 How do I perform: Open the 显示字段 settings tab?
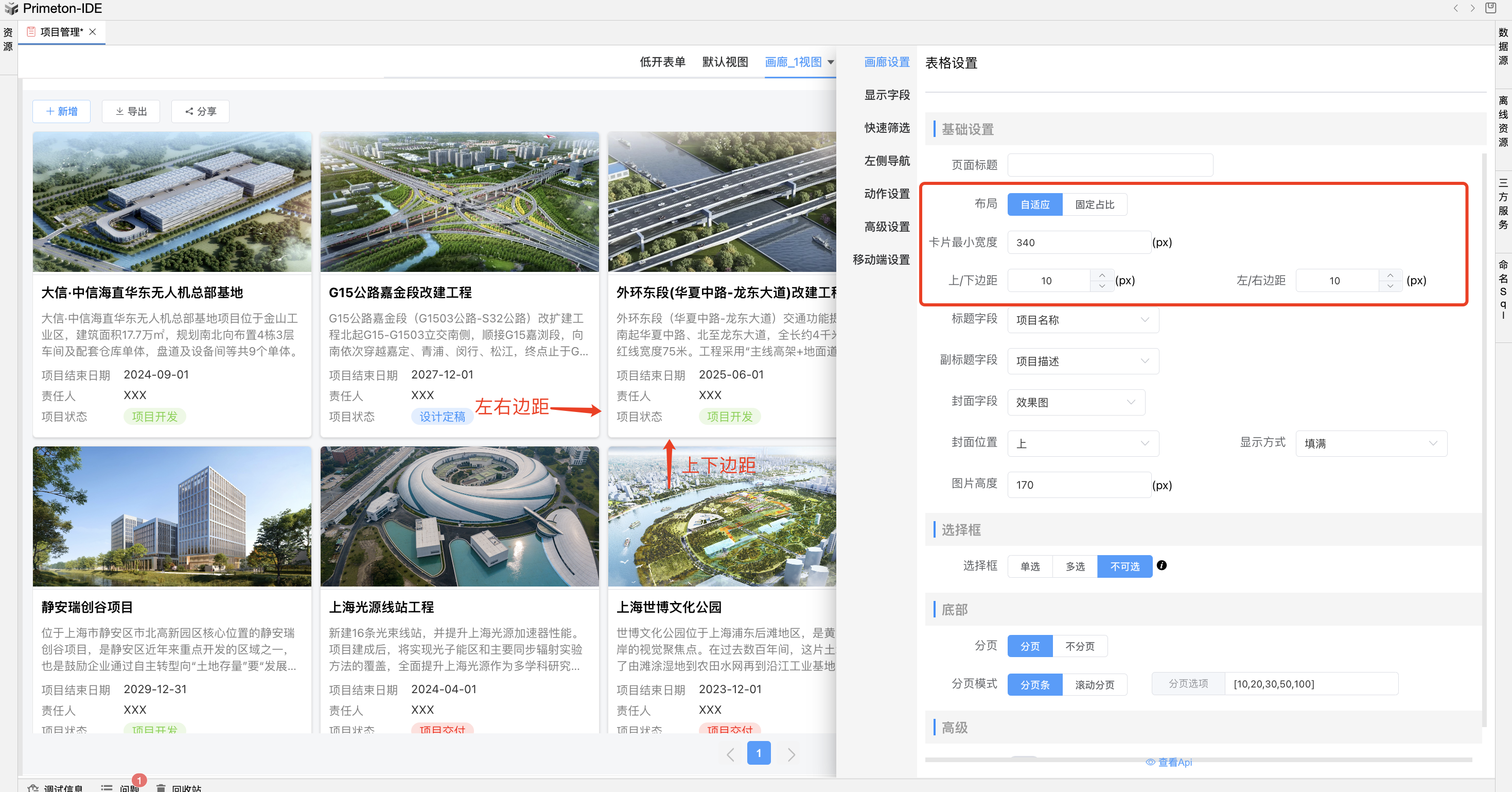point(886,95)
